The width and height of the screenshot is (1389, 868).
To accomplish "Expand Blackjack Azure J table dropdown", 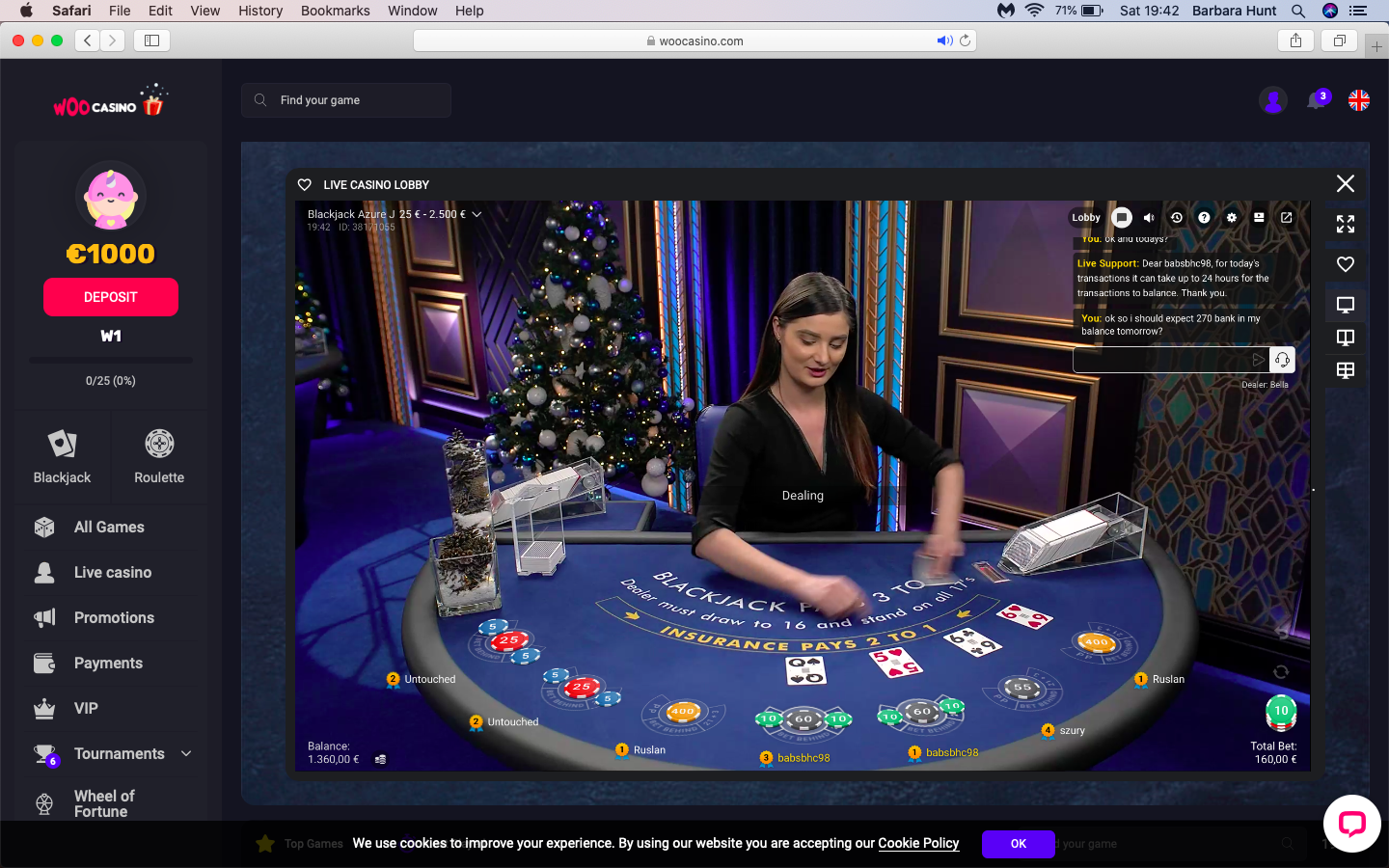I will [x=477, y=214].
